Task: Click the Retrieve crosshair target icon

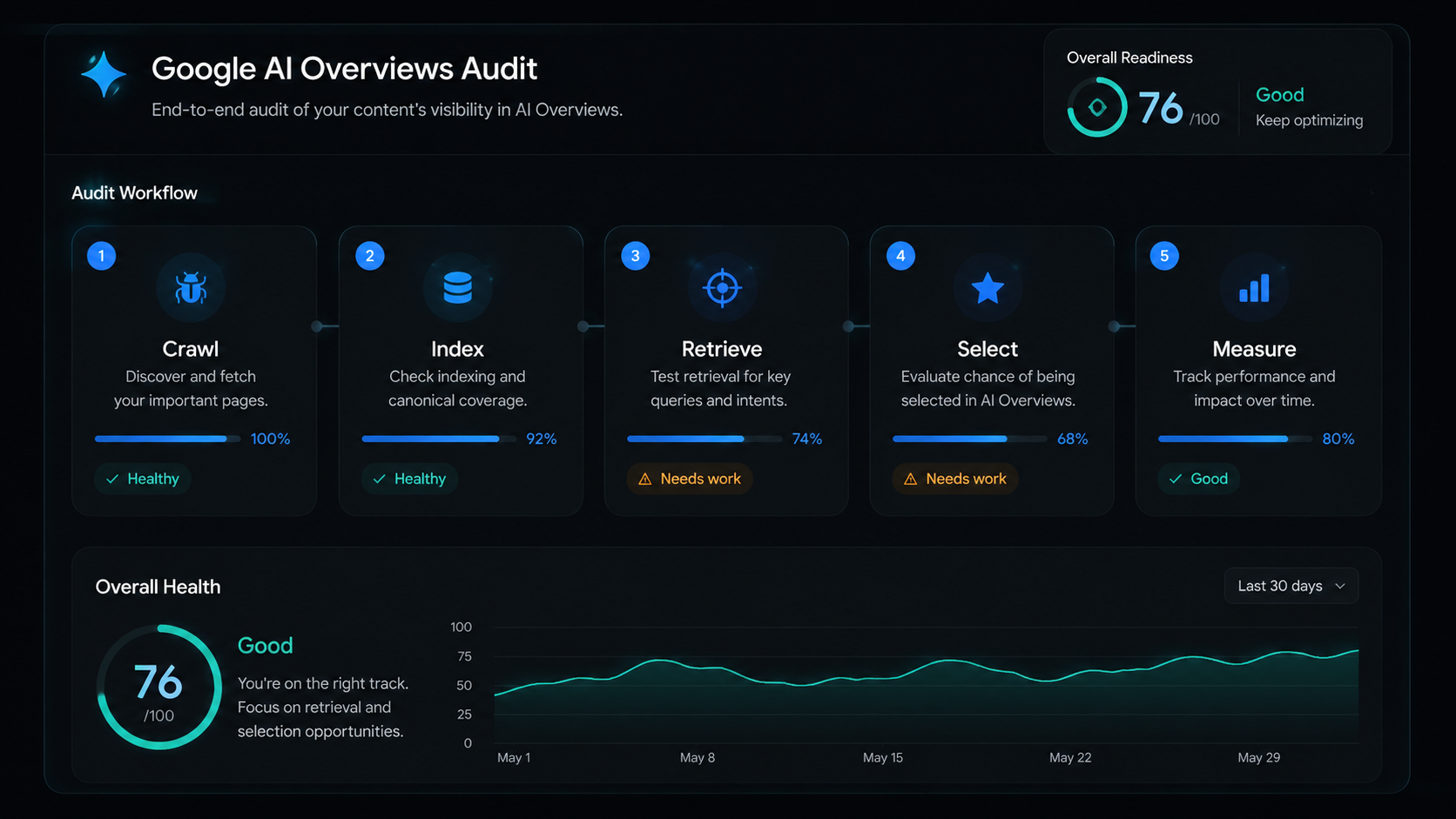Action: (722, 288)
